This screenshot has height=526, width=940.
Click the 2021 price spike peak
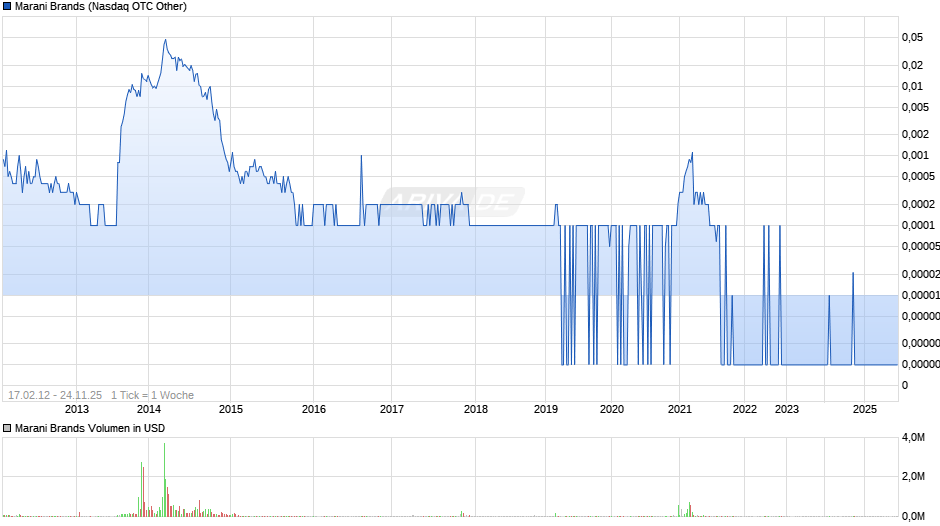coord(692,153)
